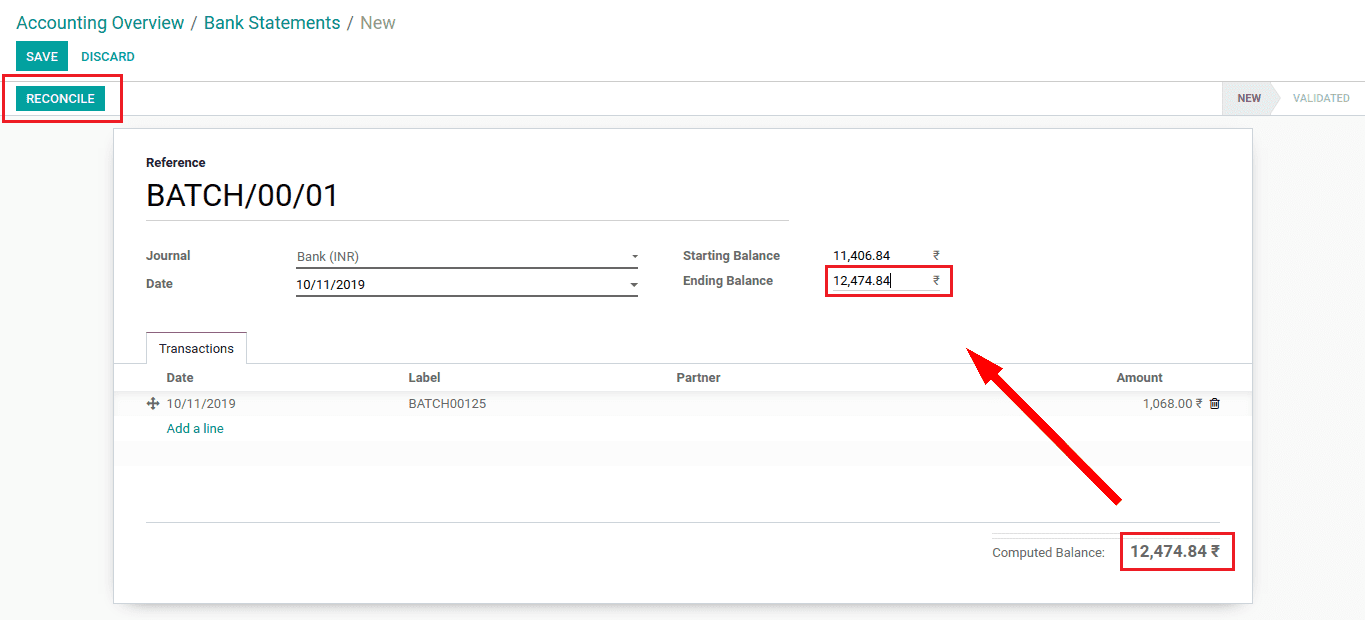Click the Reconcile button
The height and width of the screenshot is (620, 1365).
pos(60,99)
